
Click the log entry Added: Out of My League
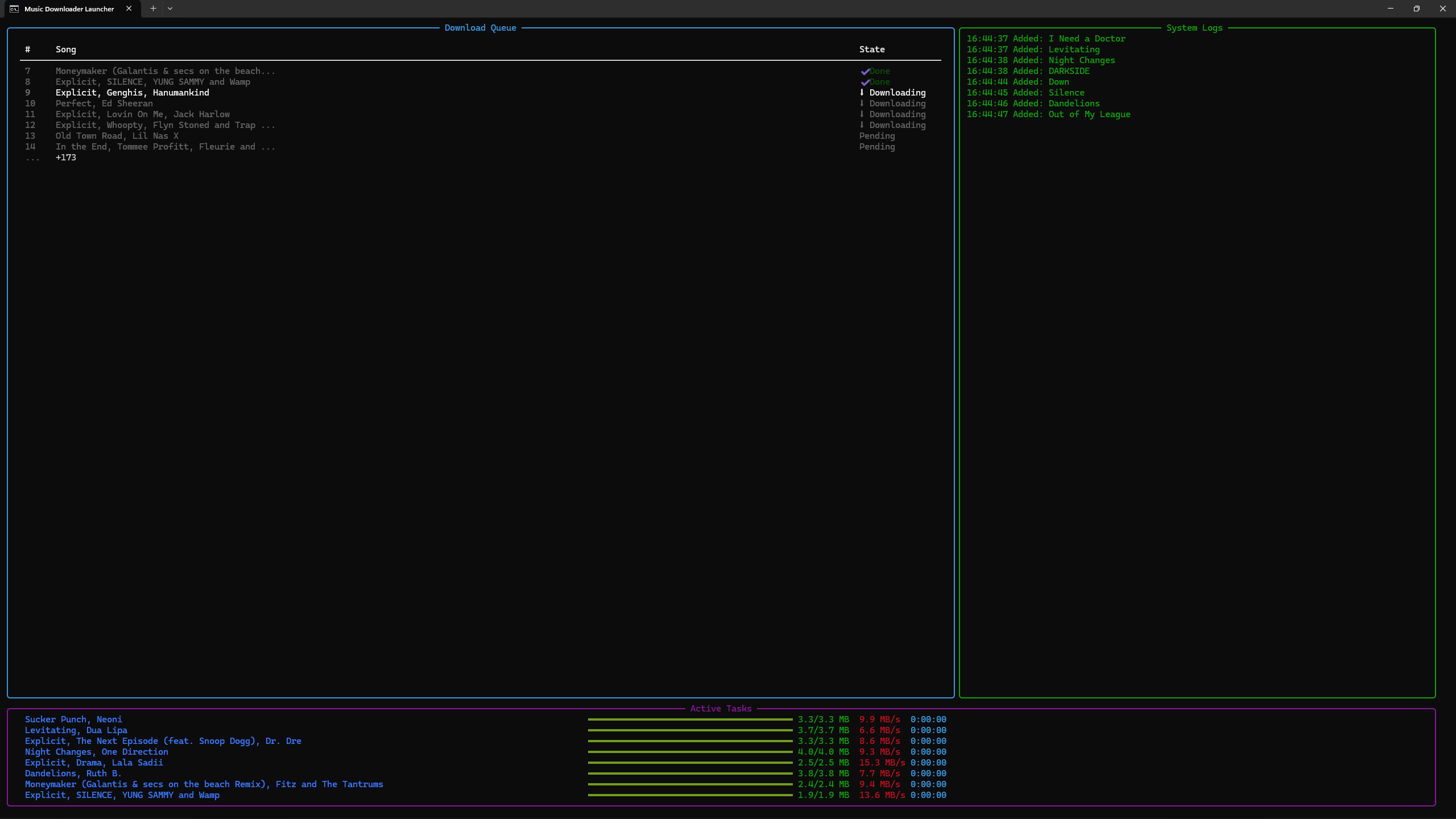[x=1072, y=114]
